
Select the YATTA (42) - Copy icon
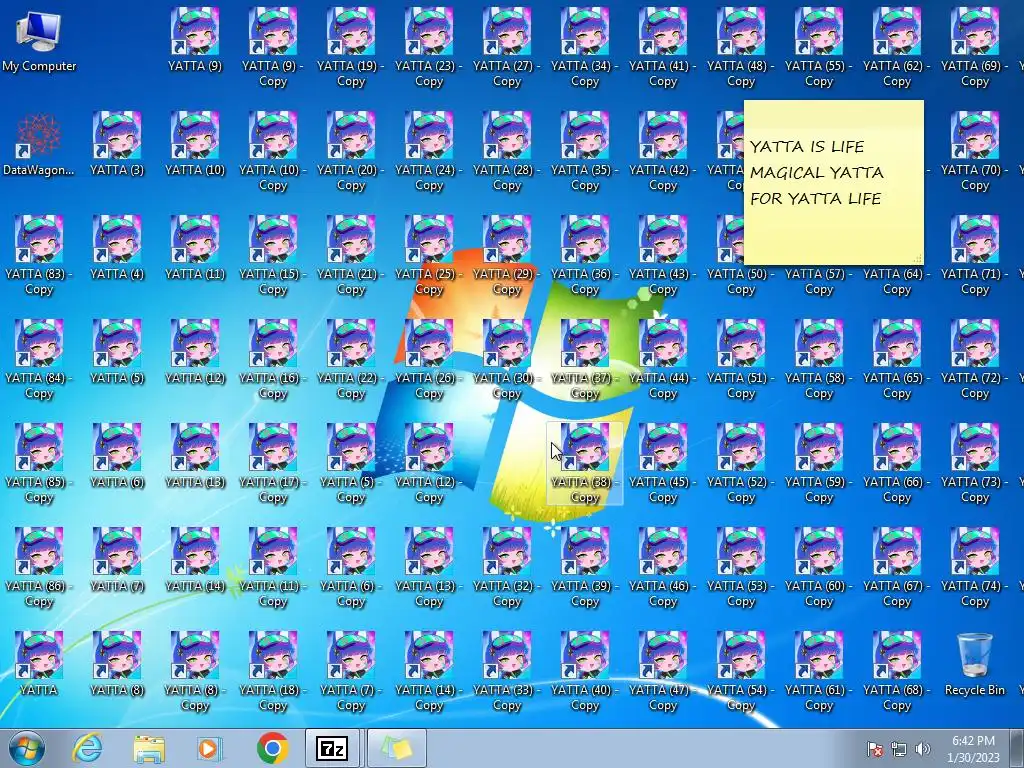click(x=662, y=151)
